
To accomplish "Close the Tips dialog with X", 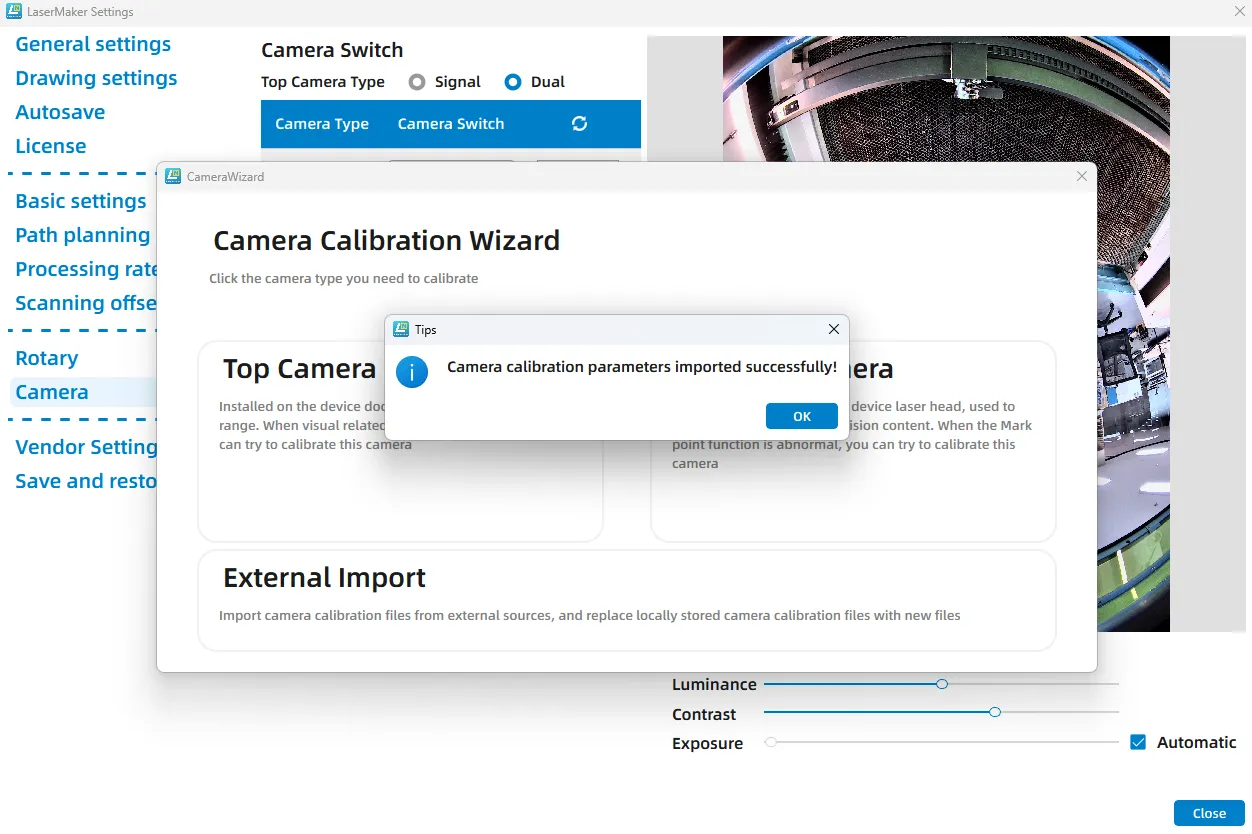I will click(x=834, y=329).
